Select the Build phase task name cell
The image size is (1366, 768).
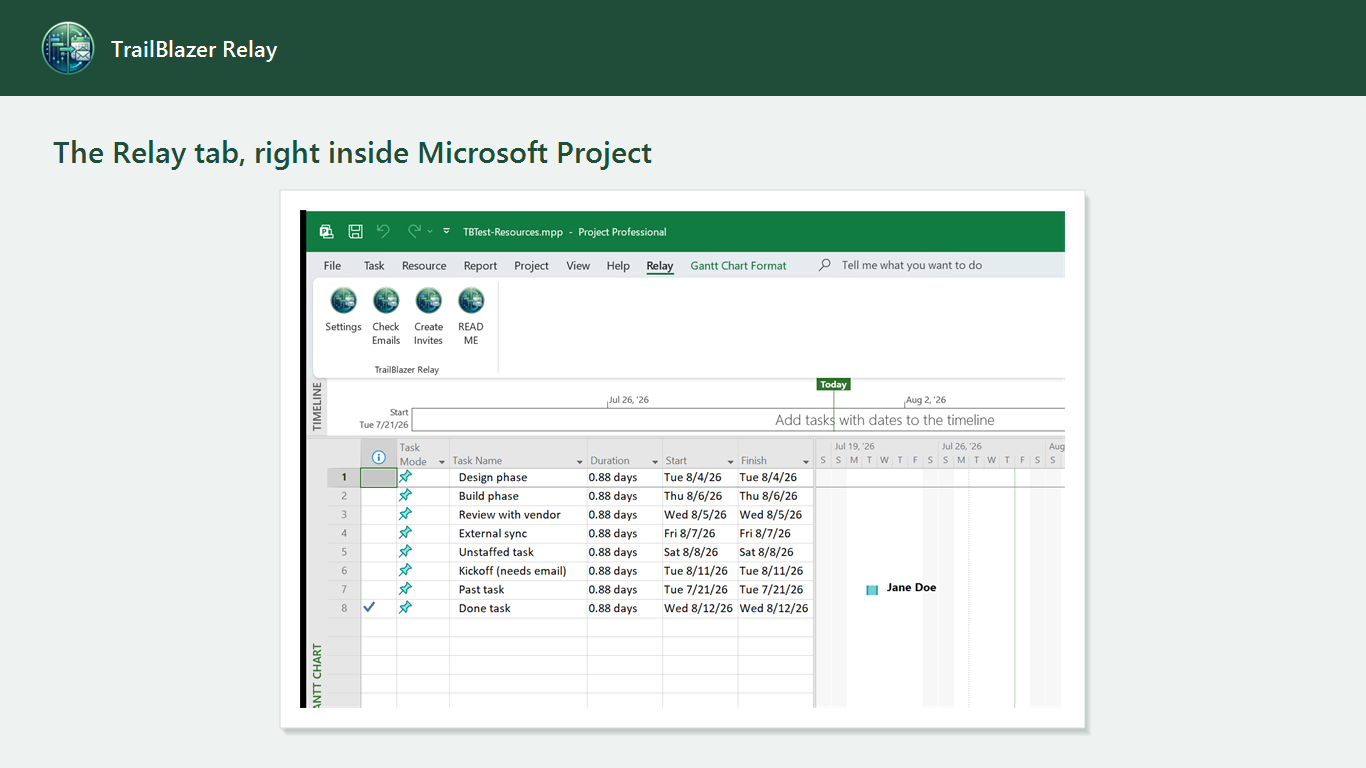point(518,495)
